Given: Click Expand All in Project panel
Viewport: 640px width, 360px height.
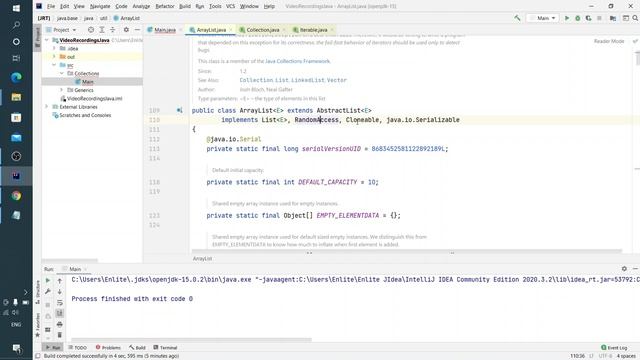Looking at the screenshot, I should [102, 30].
